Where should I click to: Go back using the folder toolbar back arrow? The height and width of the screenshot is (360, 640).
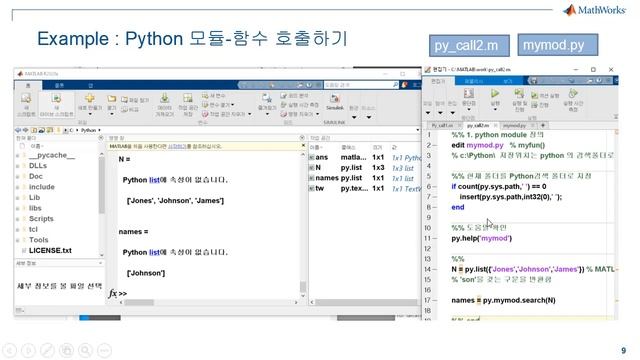[x=18, y=130]
